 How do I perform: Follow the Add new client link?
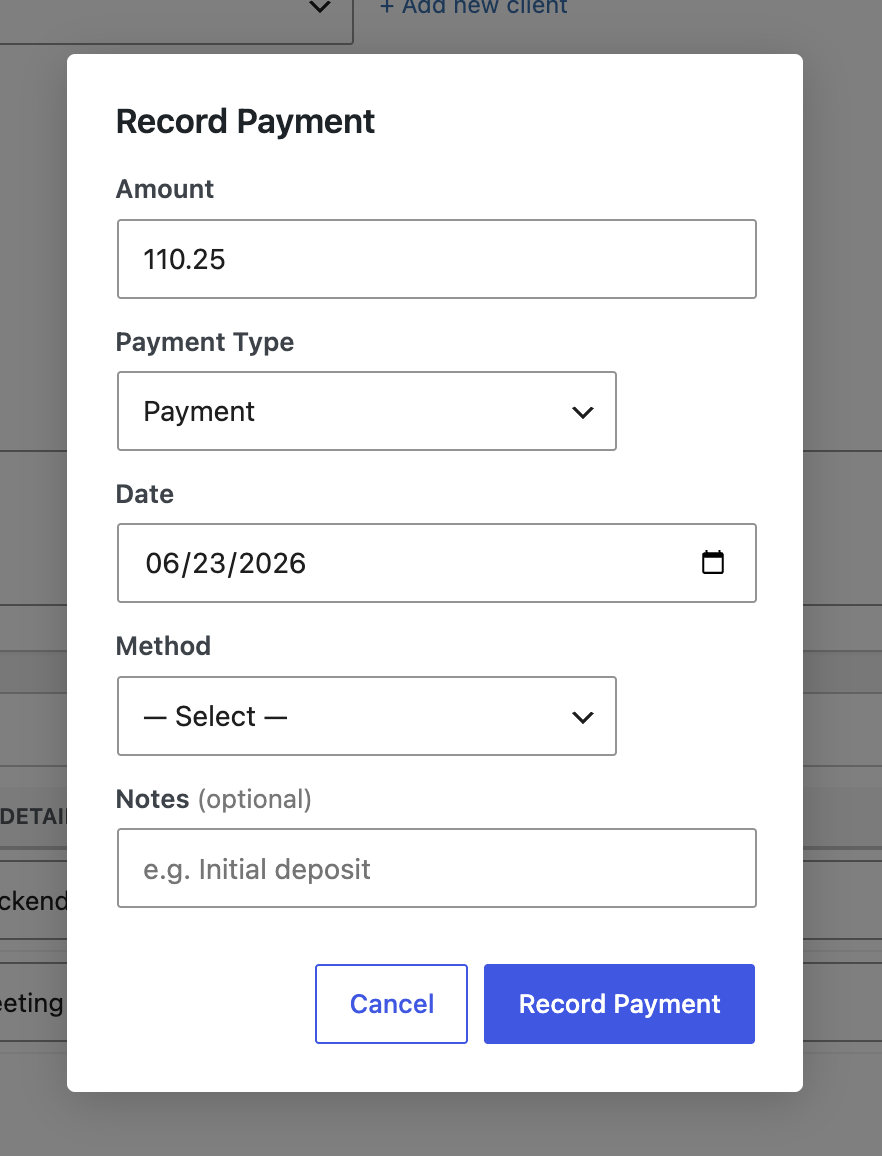pyautogui.click(x=473, y=7)
